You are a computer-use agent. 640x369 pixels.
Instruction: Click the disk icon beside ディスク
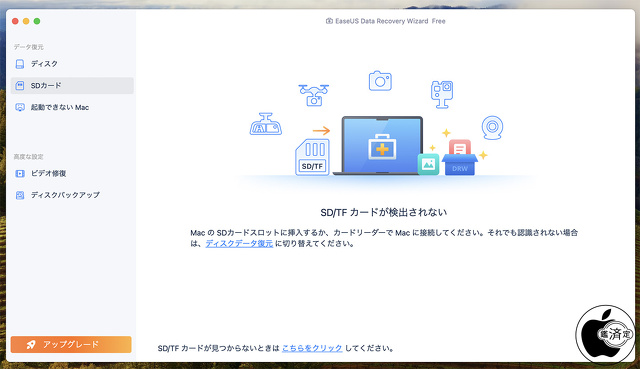pos(20,64)
